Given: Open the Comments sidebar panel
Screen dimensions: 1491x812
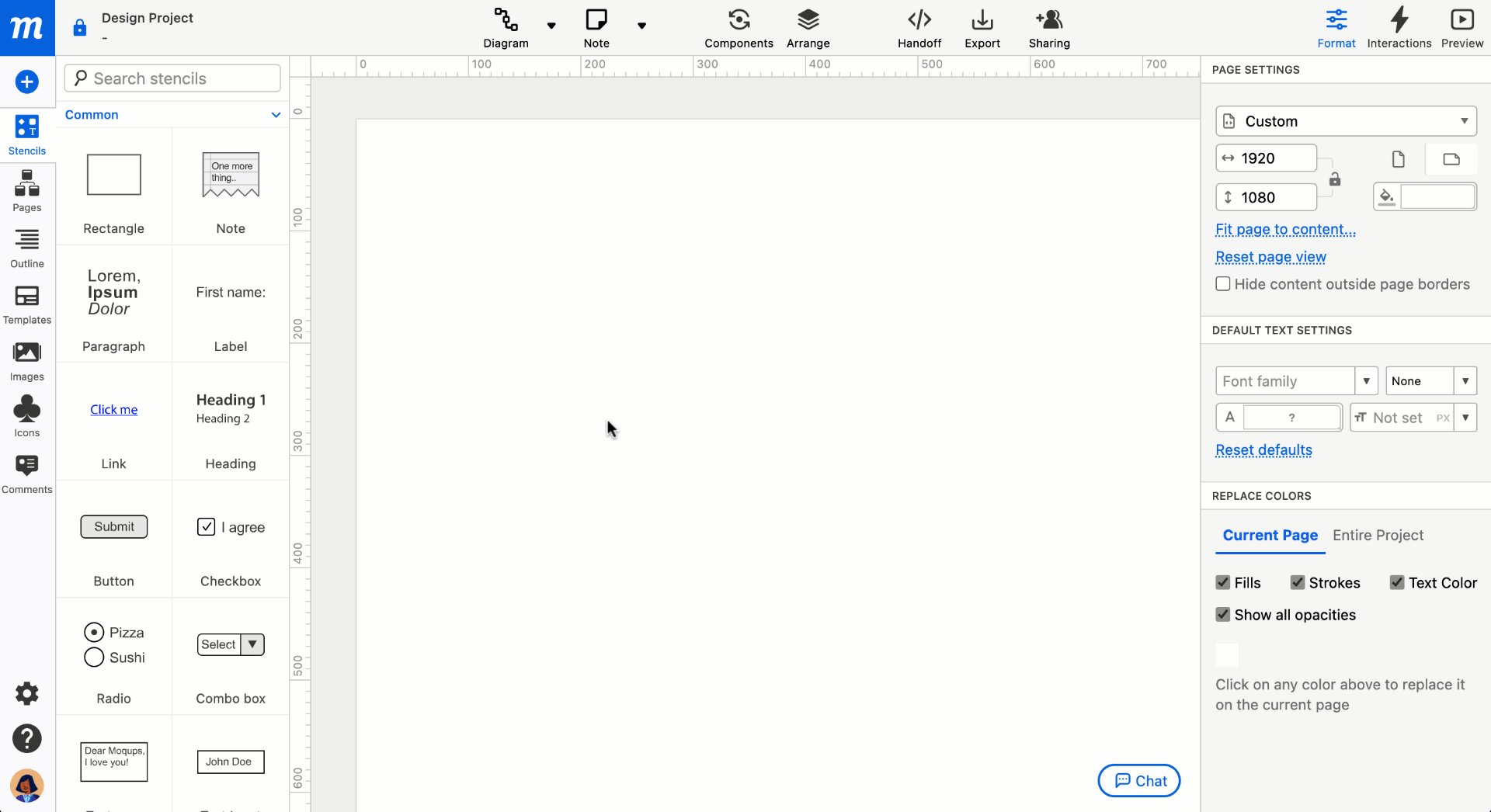Looking at the screenshot, I should coord(27,474).
